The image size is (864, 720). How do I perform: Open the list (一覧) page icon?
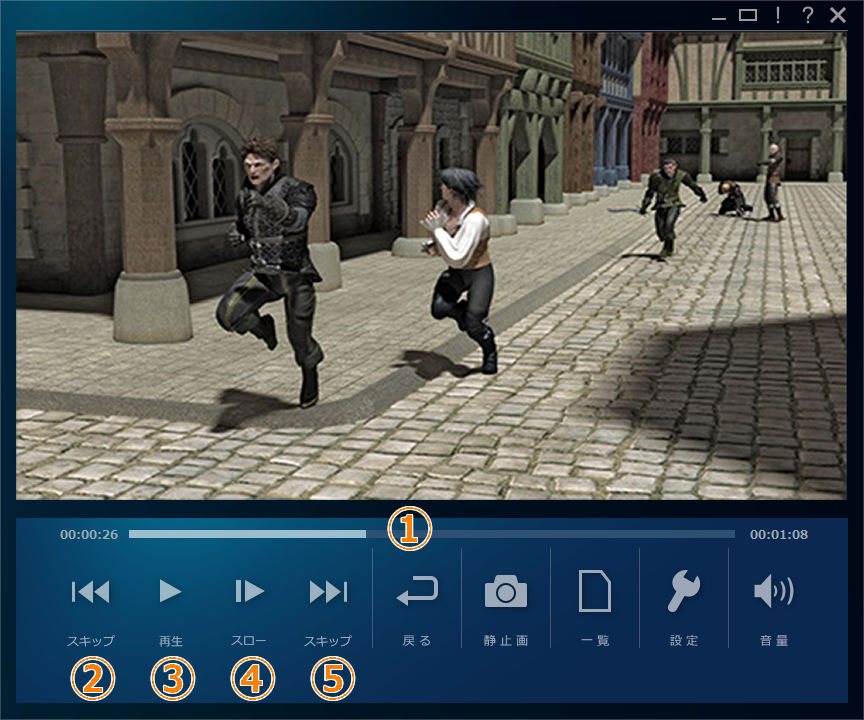(x=595, y=592)
